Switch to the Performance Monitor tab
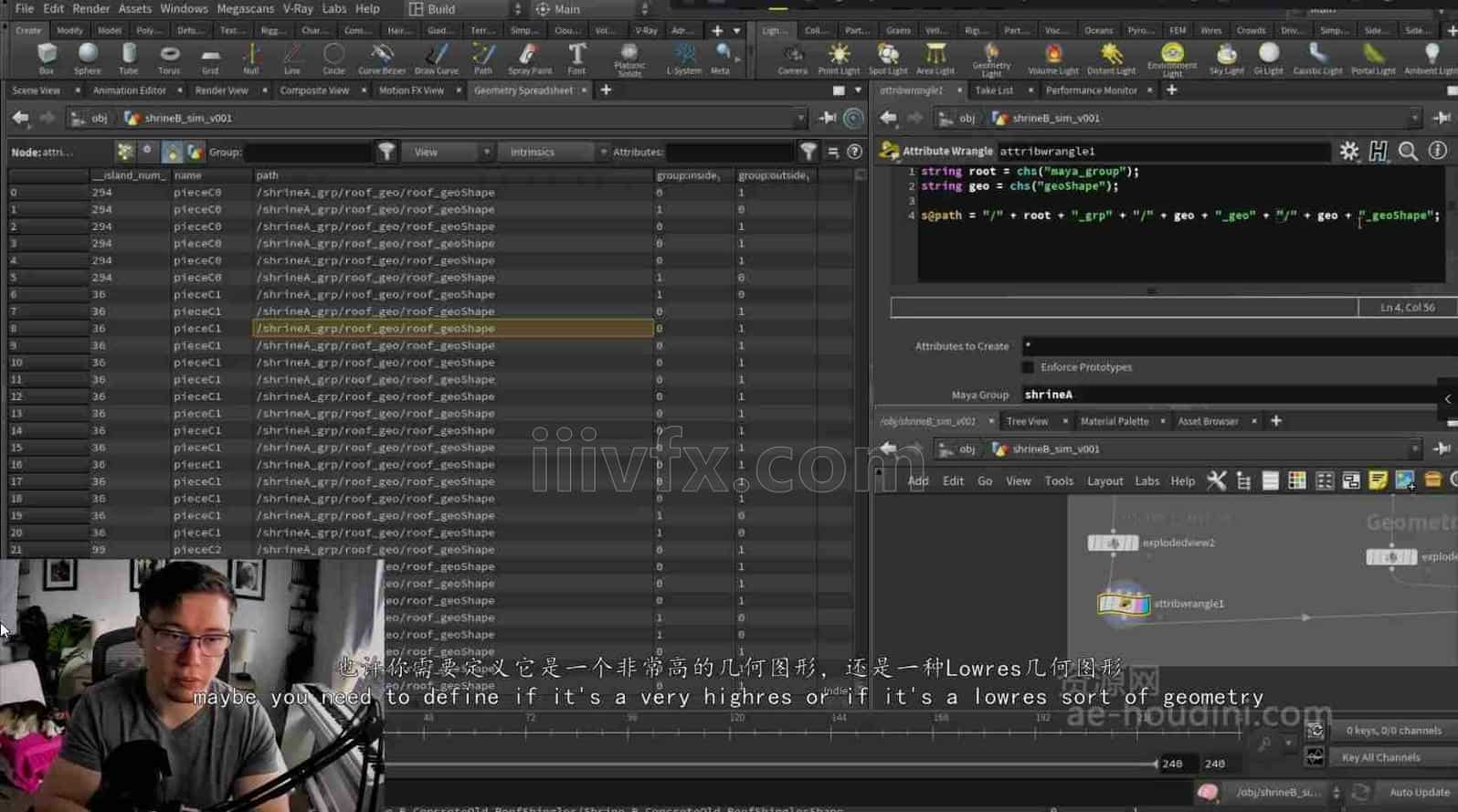Image resolution: width=1458 pixels, height=812 pixels. click(x=1091, y=90)
